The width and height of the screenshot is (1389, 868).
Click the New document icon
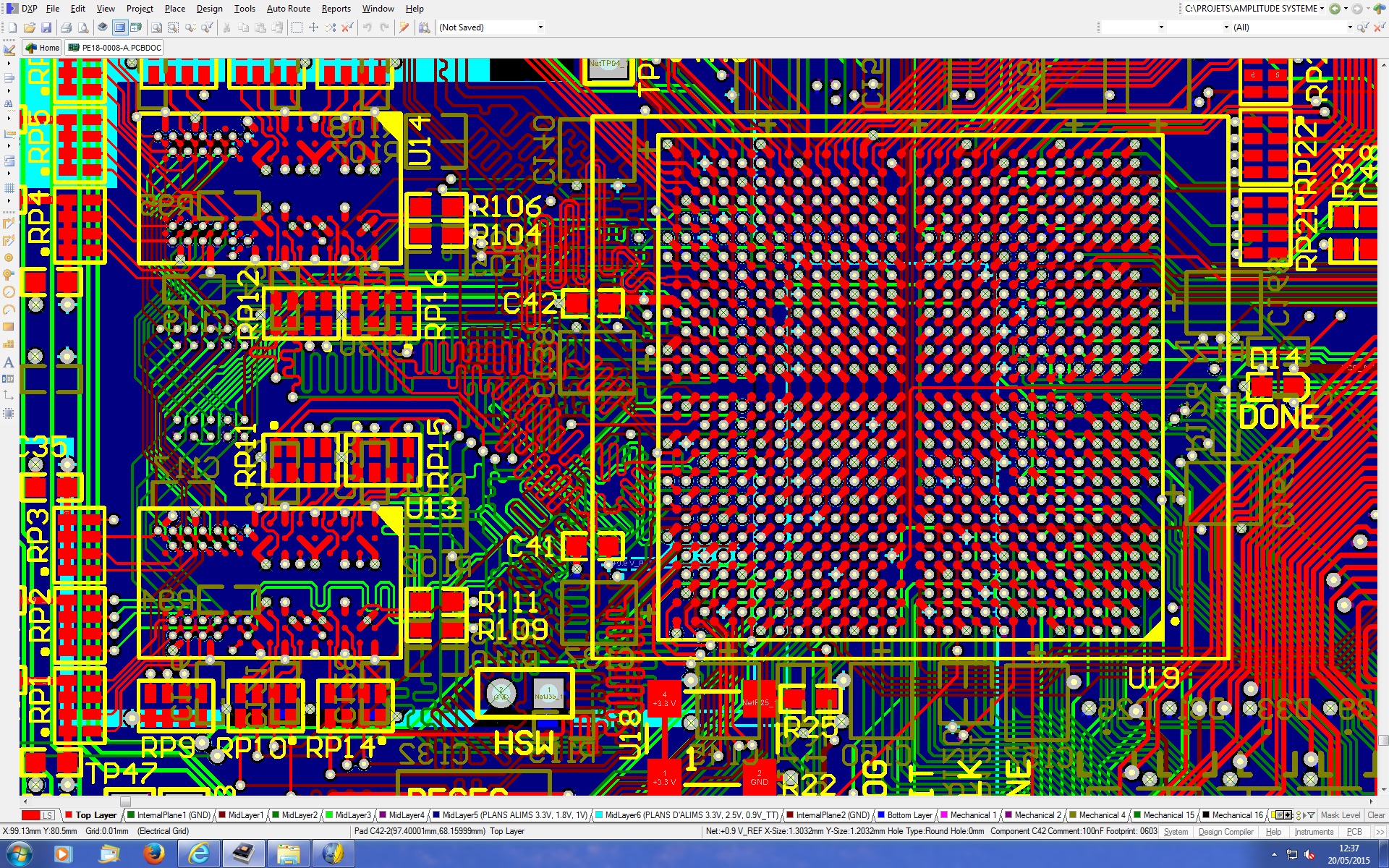[12, 27]
